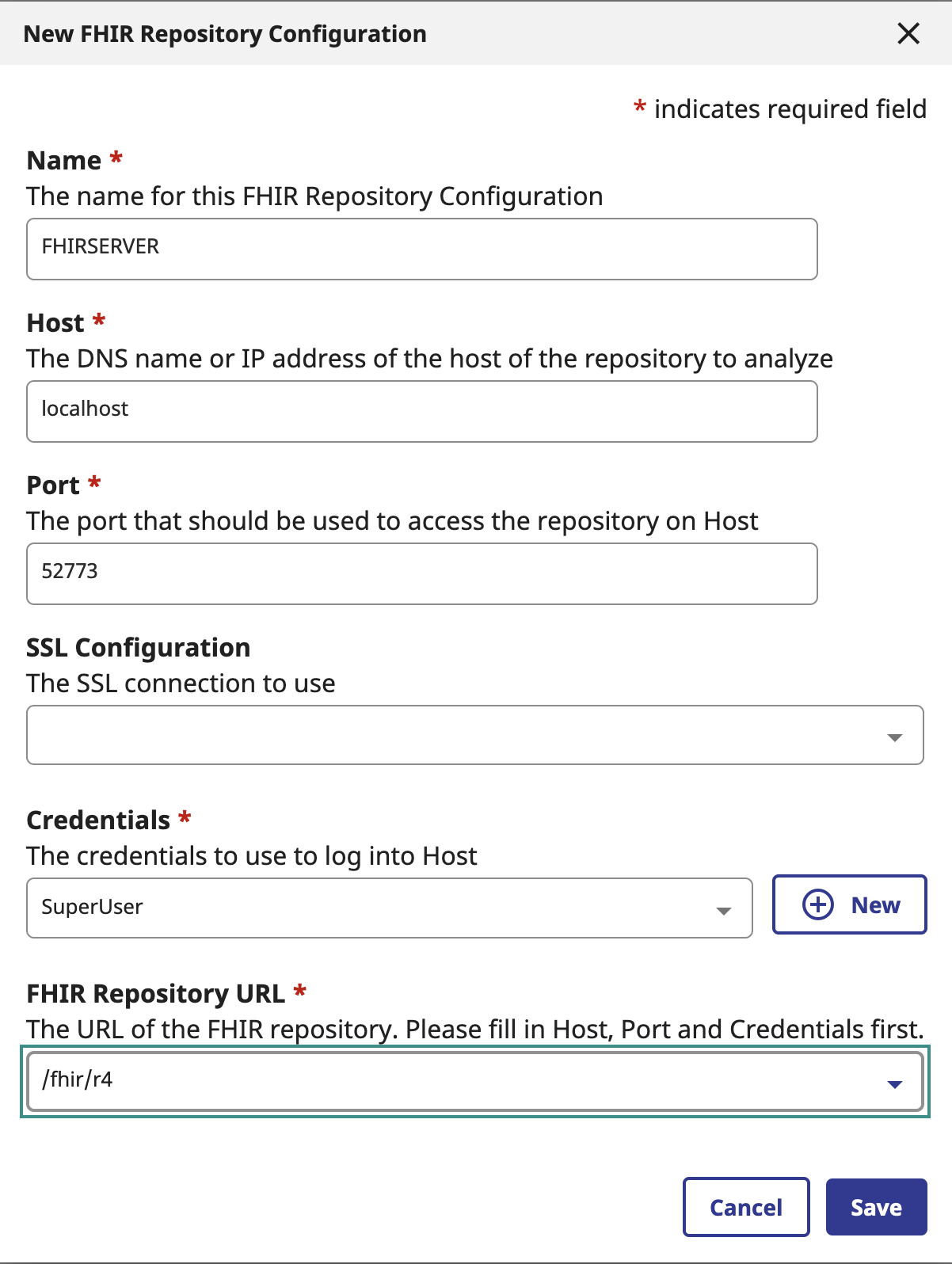The height and width of the screenshot is (1264, 952).
Task: Click the Name input field containing FHIRSERVER
Action: tap(422, 249)
